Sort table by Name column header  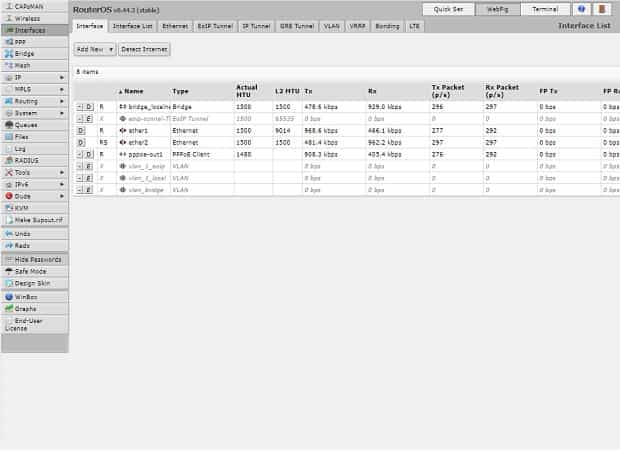(x=133, y=91)
